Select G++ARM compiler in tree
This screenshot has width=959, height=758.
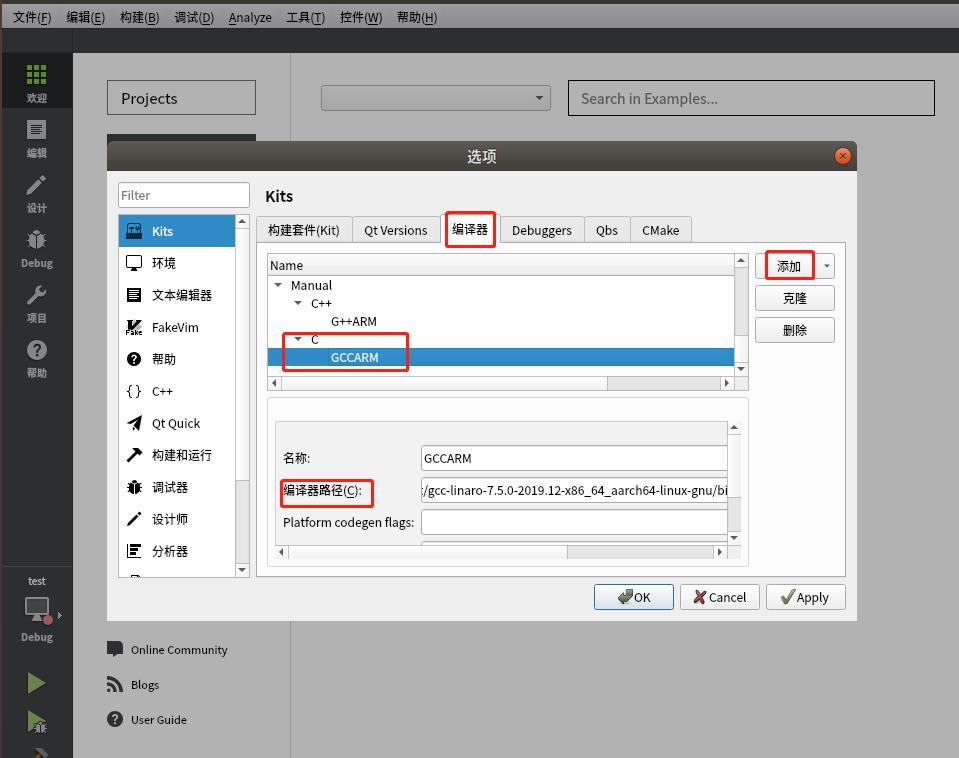354,321
